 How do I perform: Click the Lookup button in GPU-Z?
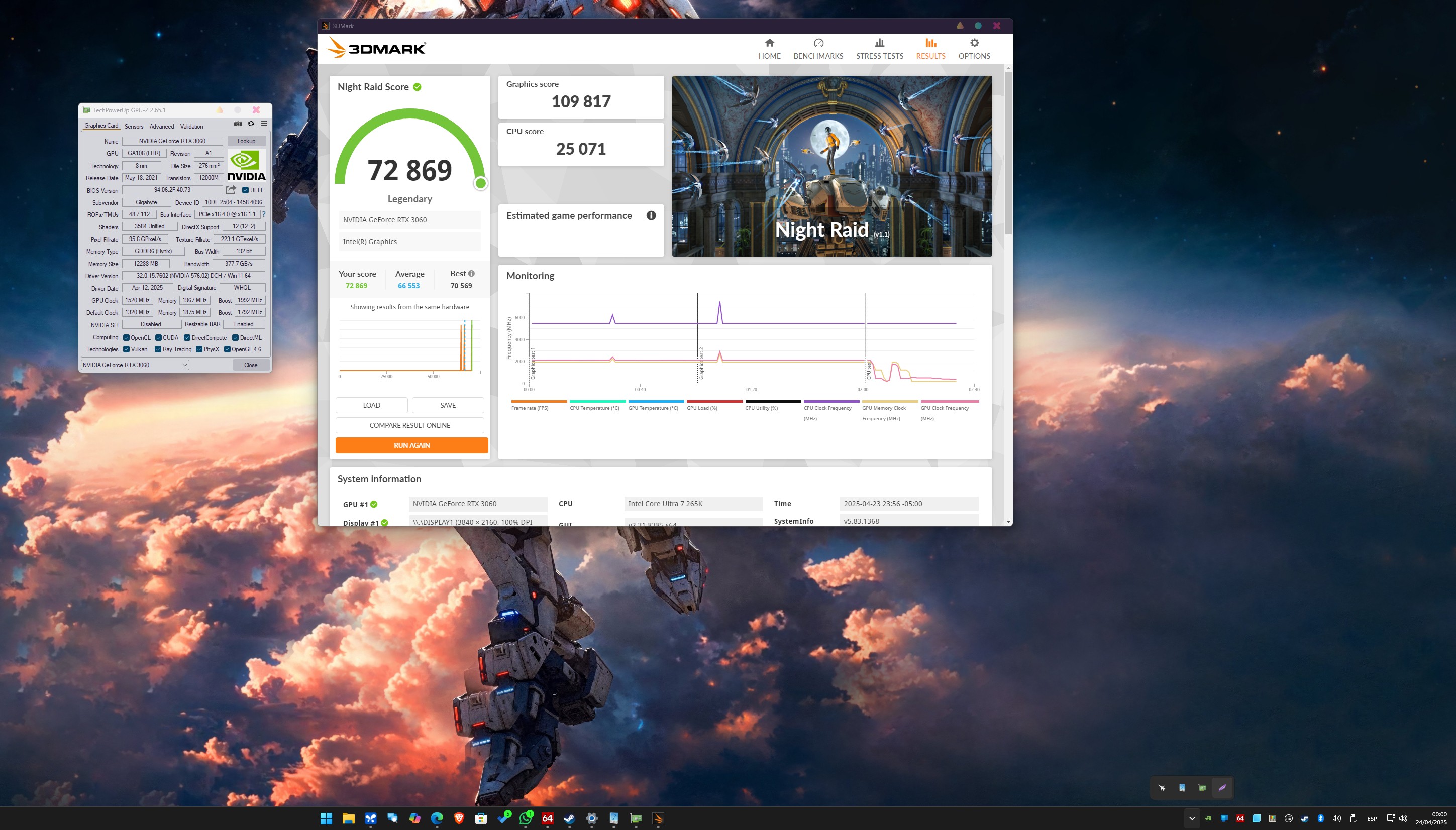pyautogui.click(x=246, y=141)
